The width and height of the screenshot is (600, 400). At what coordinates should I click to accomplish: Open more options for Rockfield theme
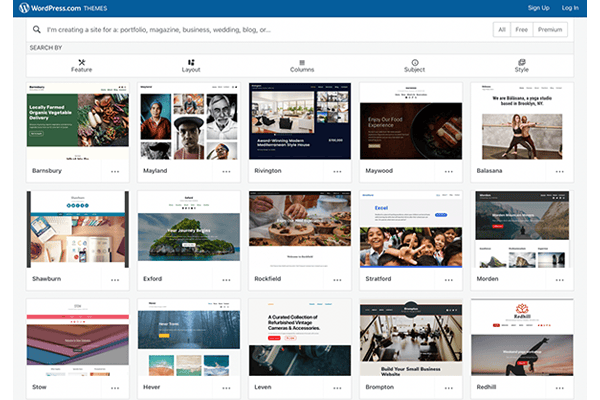337,280
